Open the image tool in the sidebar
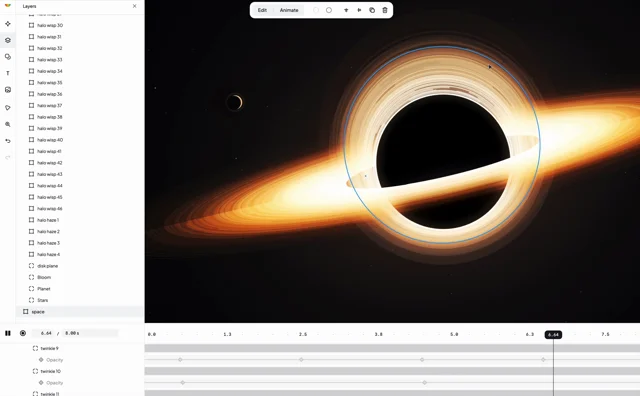This screenshot has height=396, width=640. point(8,90)
